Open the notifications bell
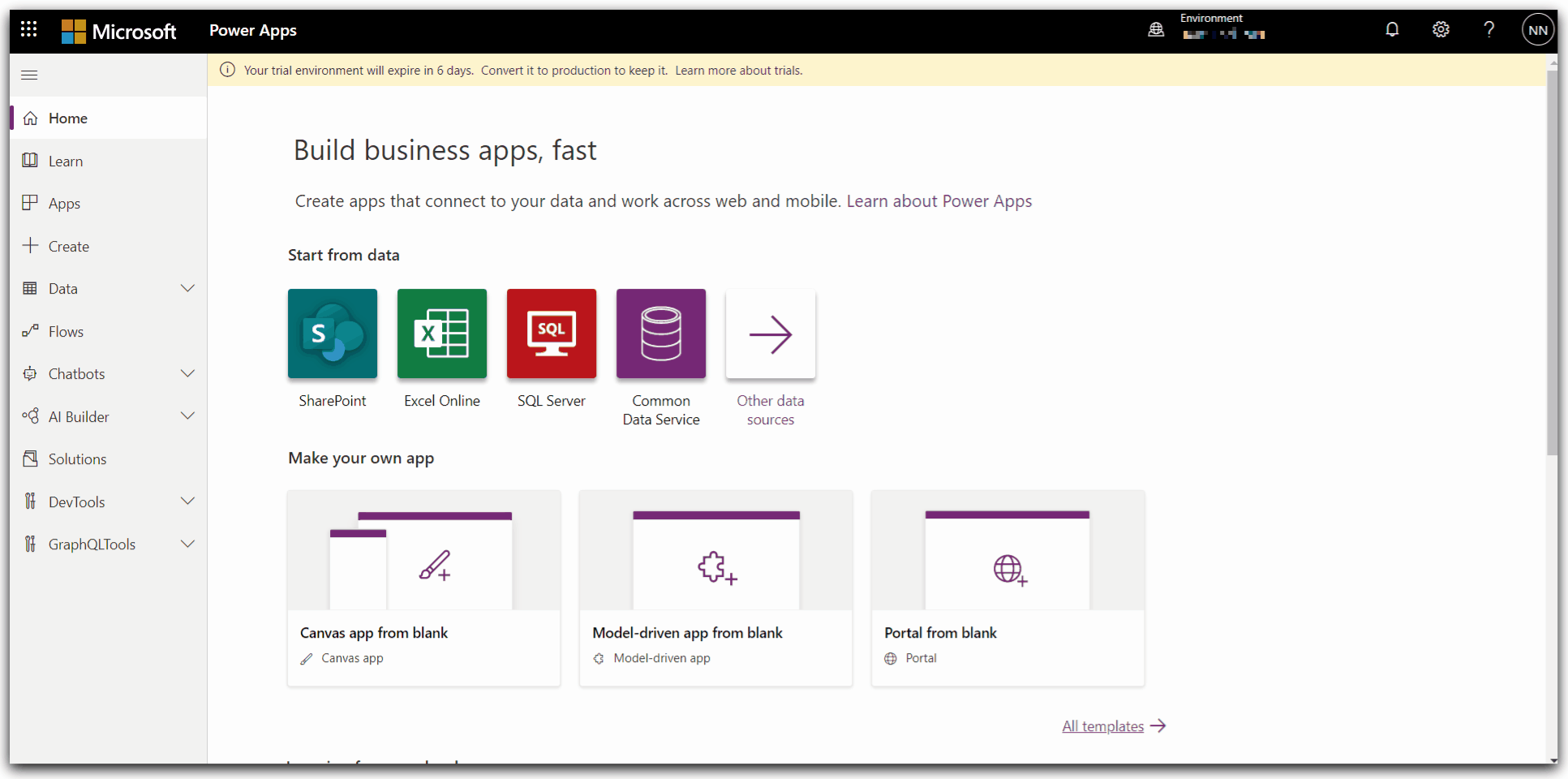Screen dimensions: 1568x779 [x=1392, y=30]
